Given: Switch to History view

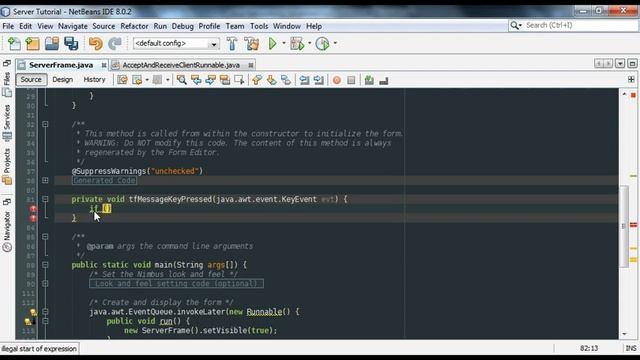Looking at the screenshot, I should (94, 80).
